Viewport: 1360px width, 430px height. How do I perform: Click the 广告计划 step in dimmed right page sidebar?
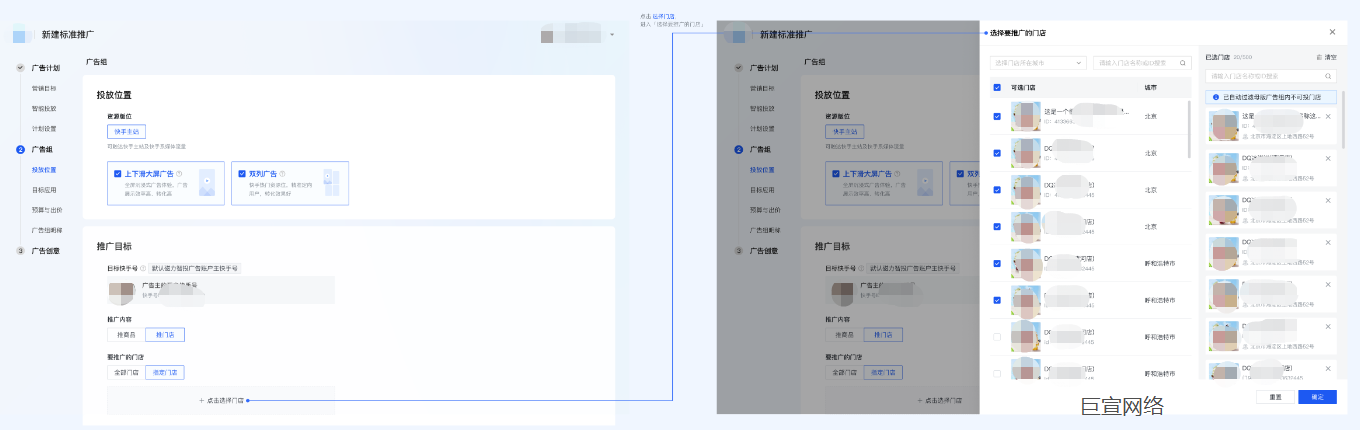coord(764,68)
